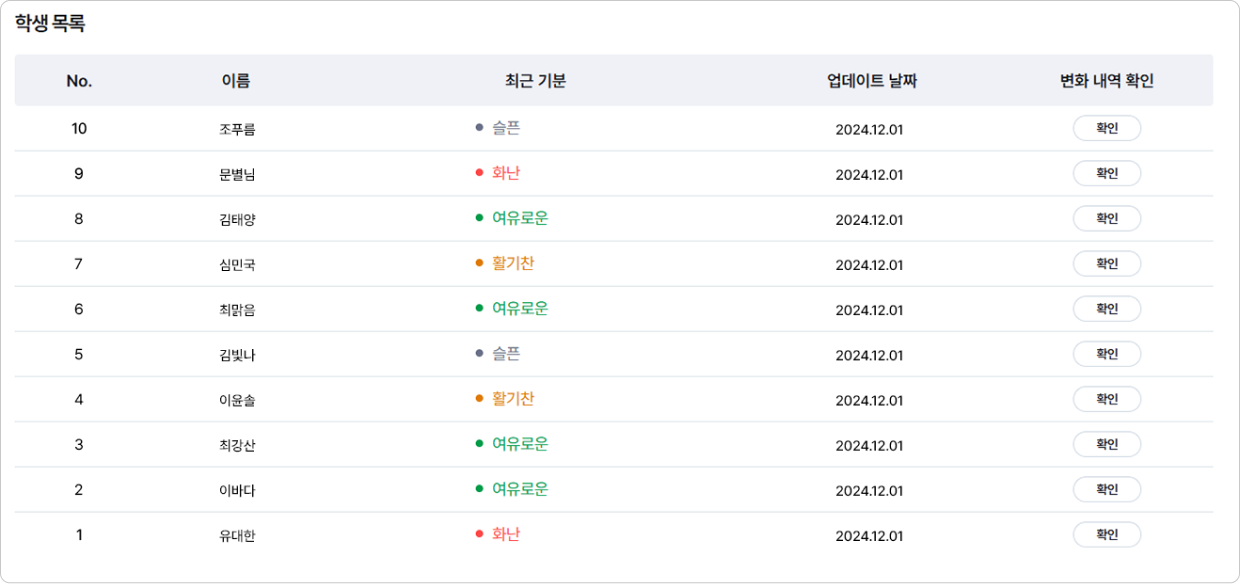
Task: Click the 업데이트 날짜 column header
Action: [872, 81]
